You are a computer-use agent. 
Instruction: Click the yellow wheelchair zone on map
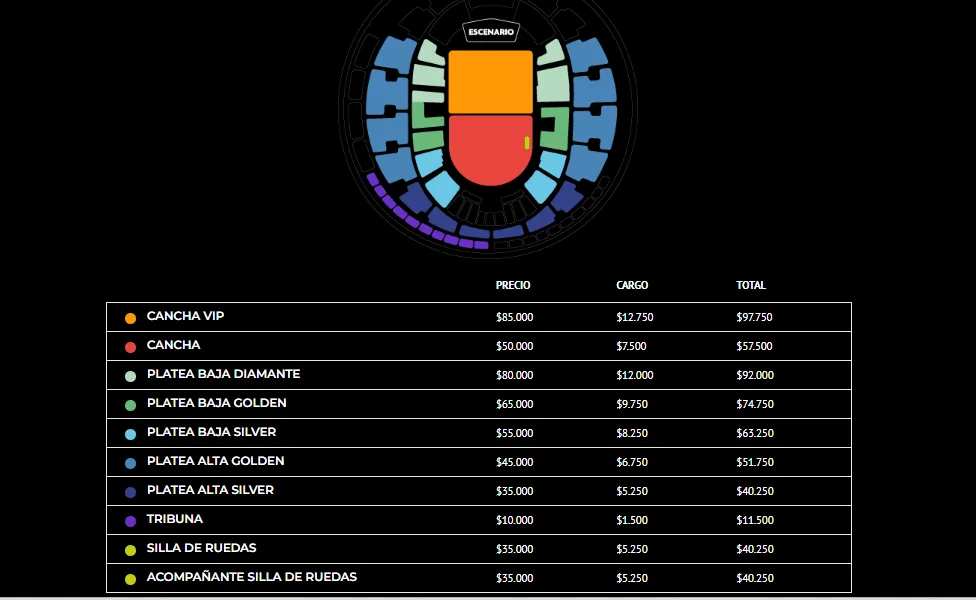(x=527, y=143)
